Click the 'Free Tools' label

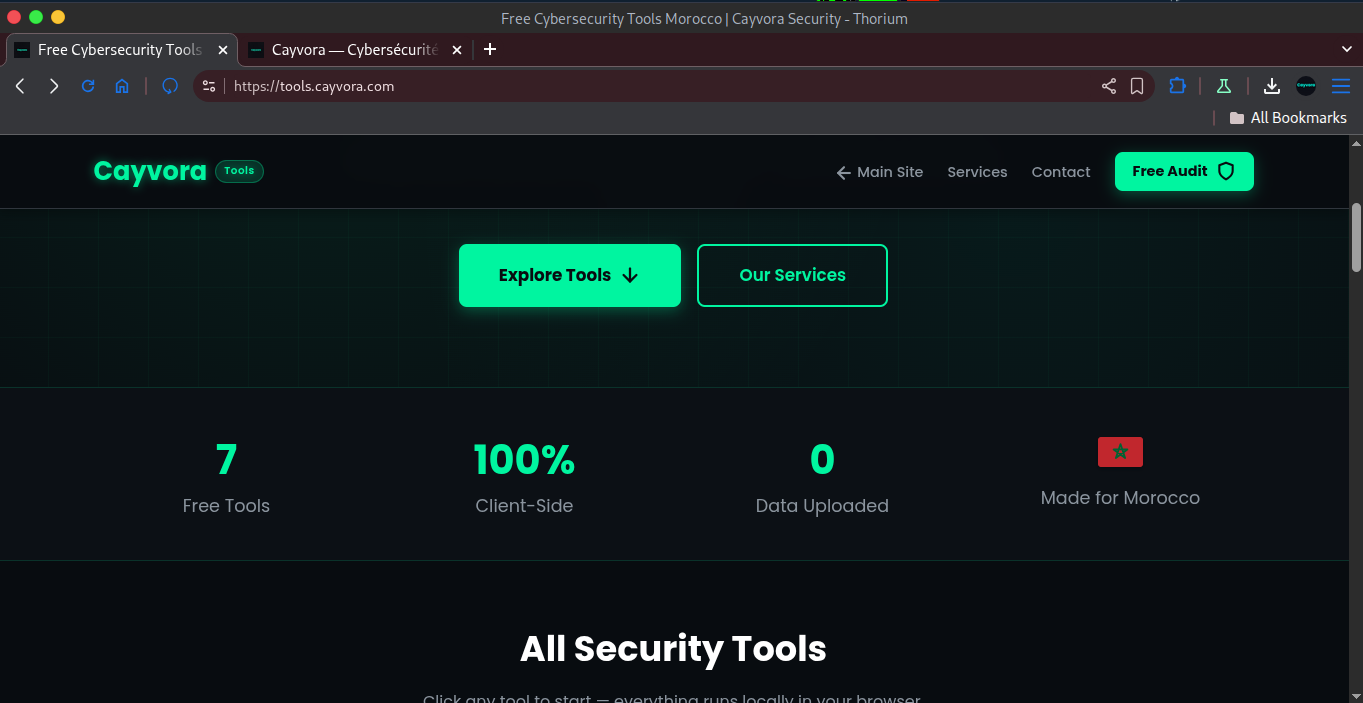tap(226, 506)
